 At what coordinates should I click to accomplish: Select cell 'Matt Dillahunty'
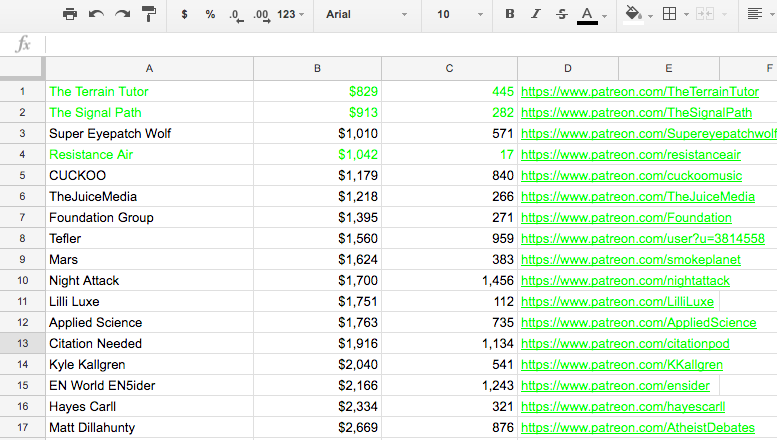pyautogui.click(x=149, y=428)
